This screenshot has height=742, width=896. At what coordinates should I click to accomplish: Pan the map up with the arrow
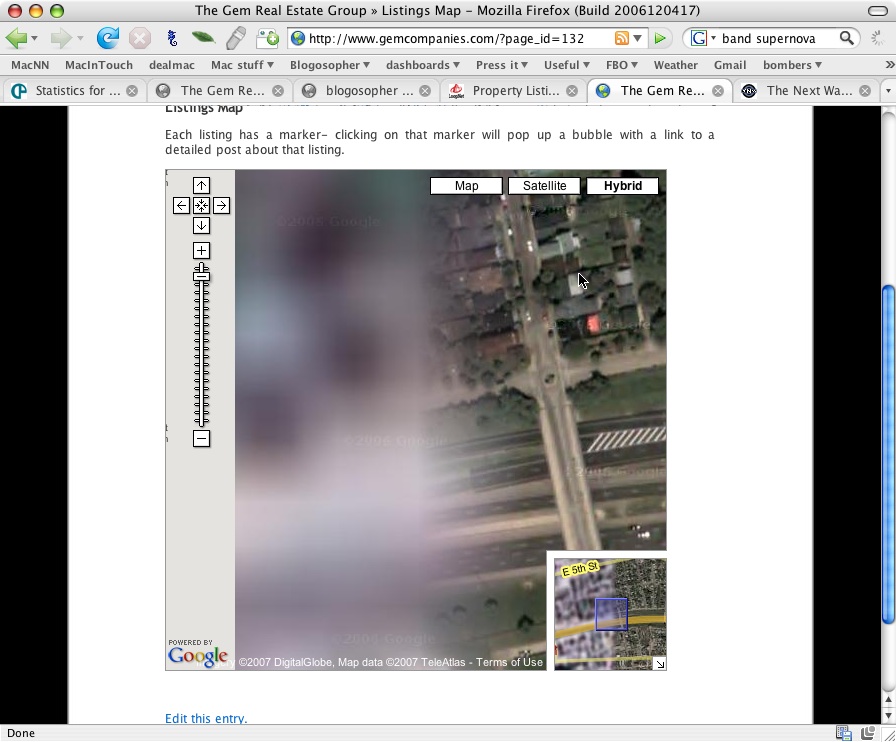click(201, 185)
